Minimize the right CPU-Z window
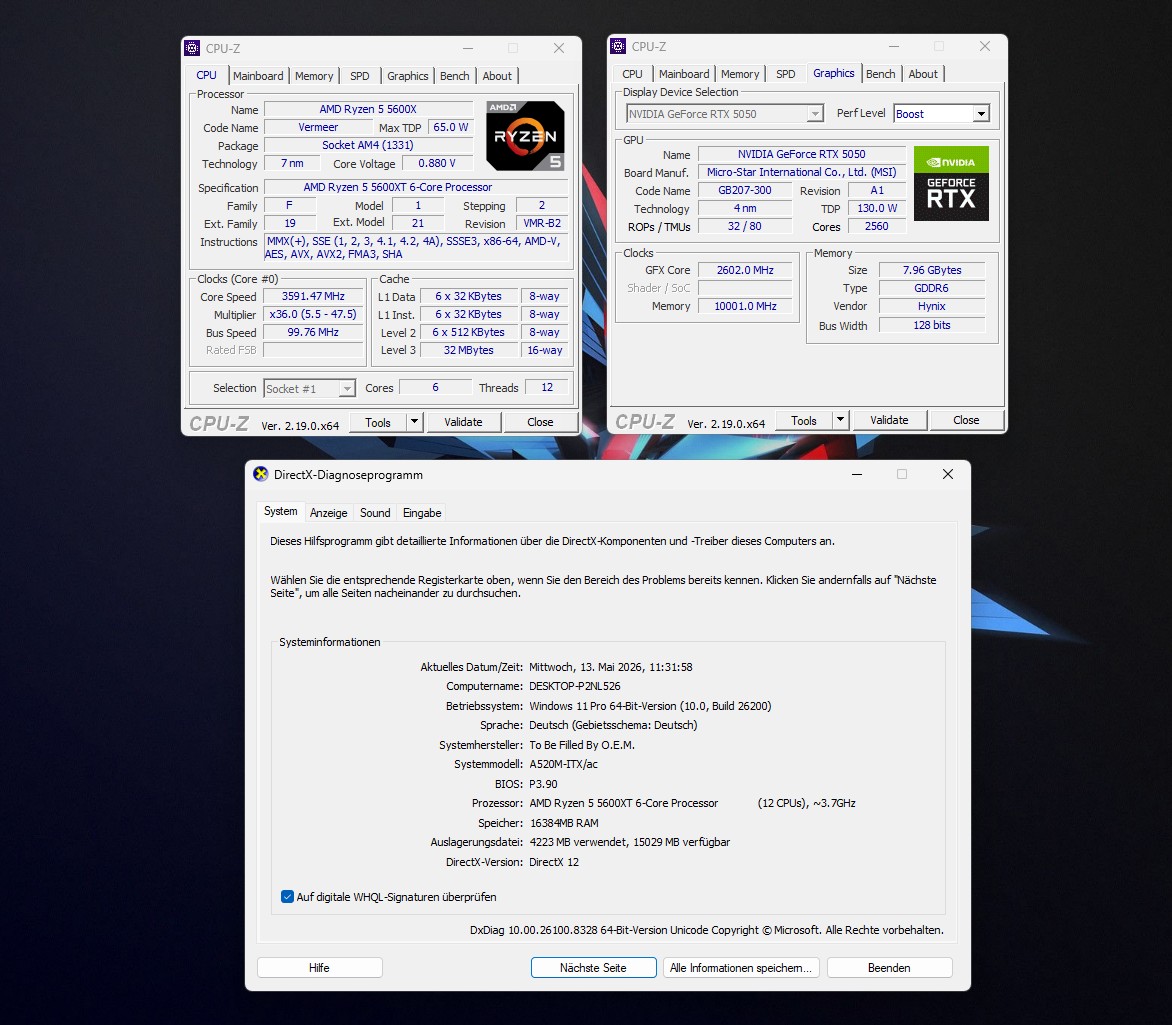The image size is (1172, 1025). (894, 46)
